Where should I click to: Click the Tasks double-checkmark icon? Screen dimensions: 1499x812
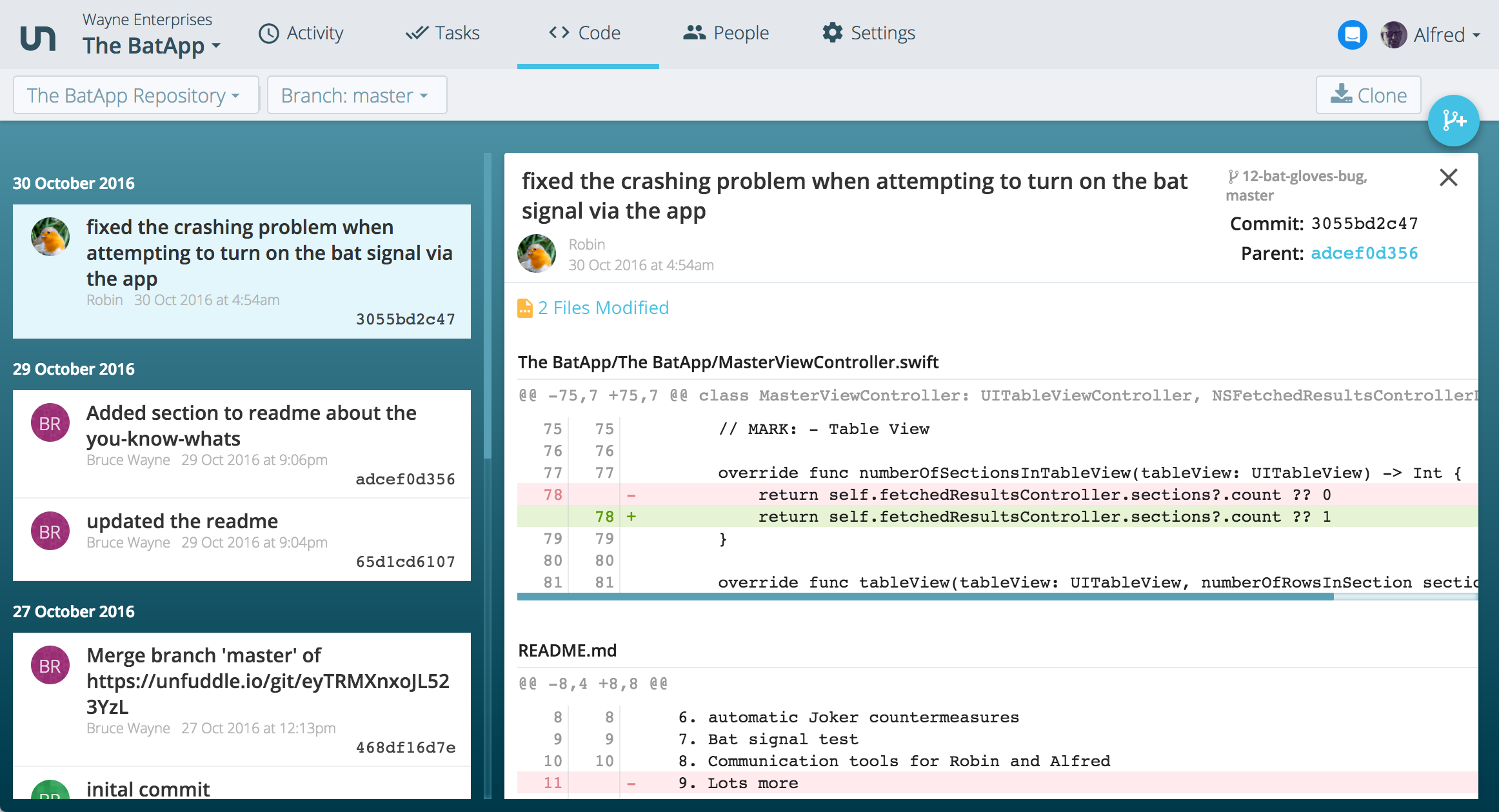[417, 33]
